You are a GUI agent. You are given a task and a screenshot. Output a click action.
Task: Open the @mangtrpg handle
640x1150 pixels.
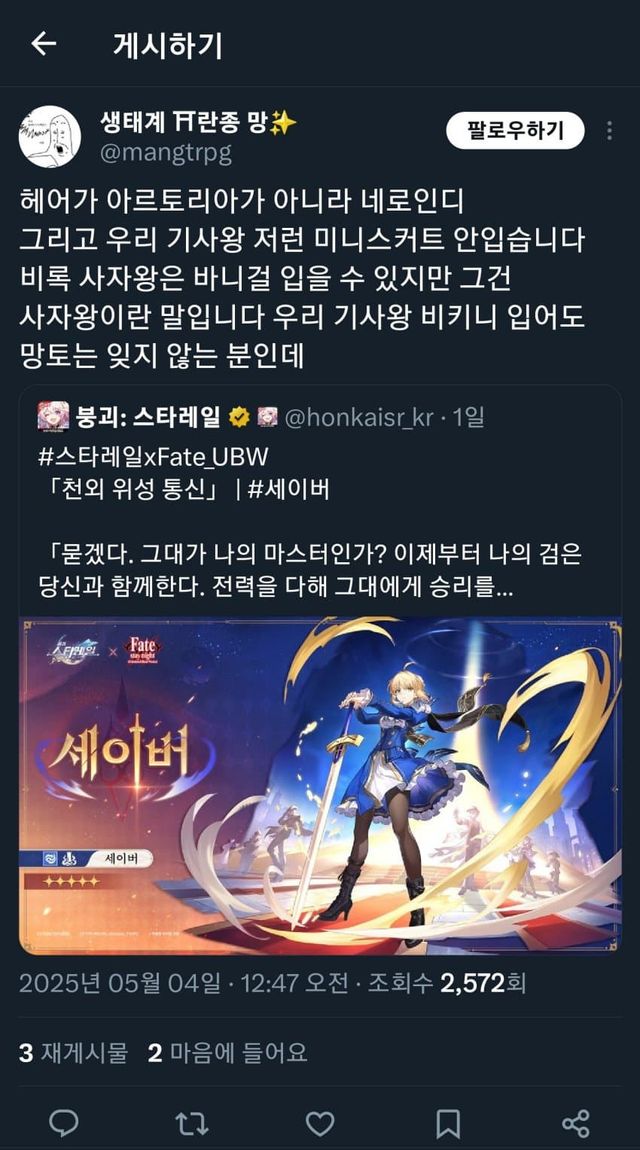click(166, 153)
